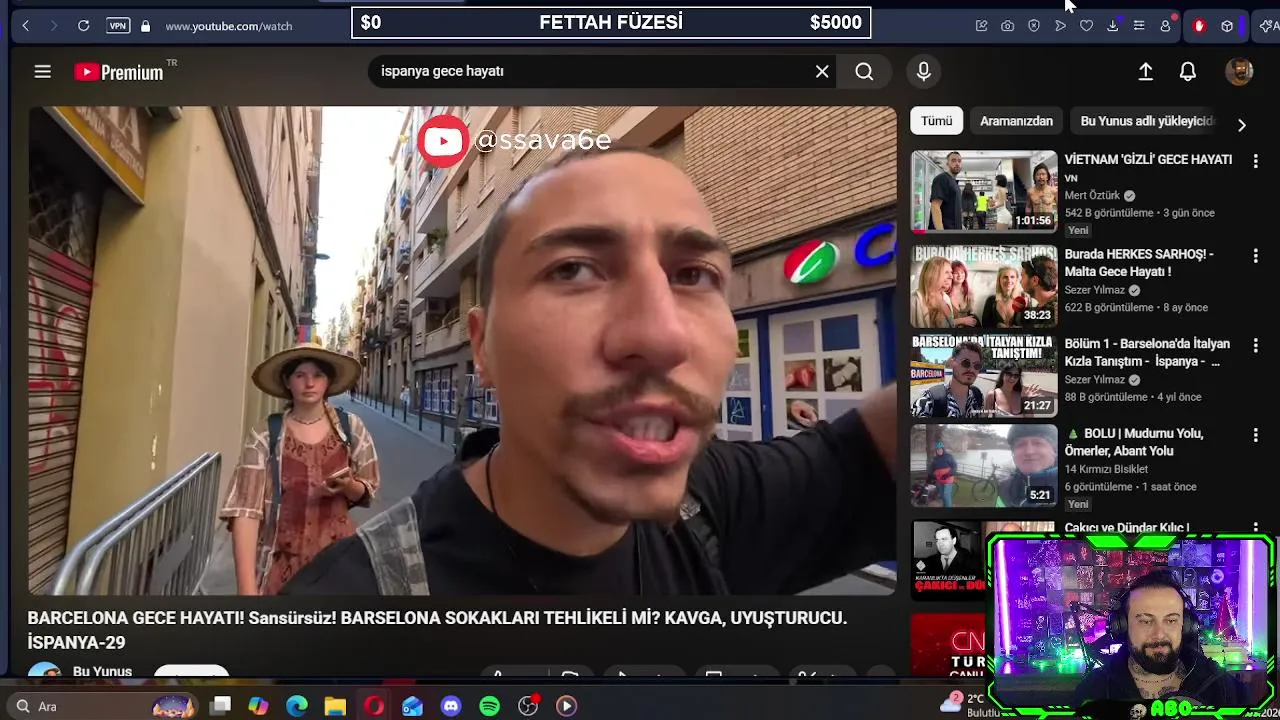Select the 'Aramanızdan' filter chip
The width and height of the screenshot is (1280, 720).
[x=1016, y=121]
